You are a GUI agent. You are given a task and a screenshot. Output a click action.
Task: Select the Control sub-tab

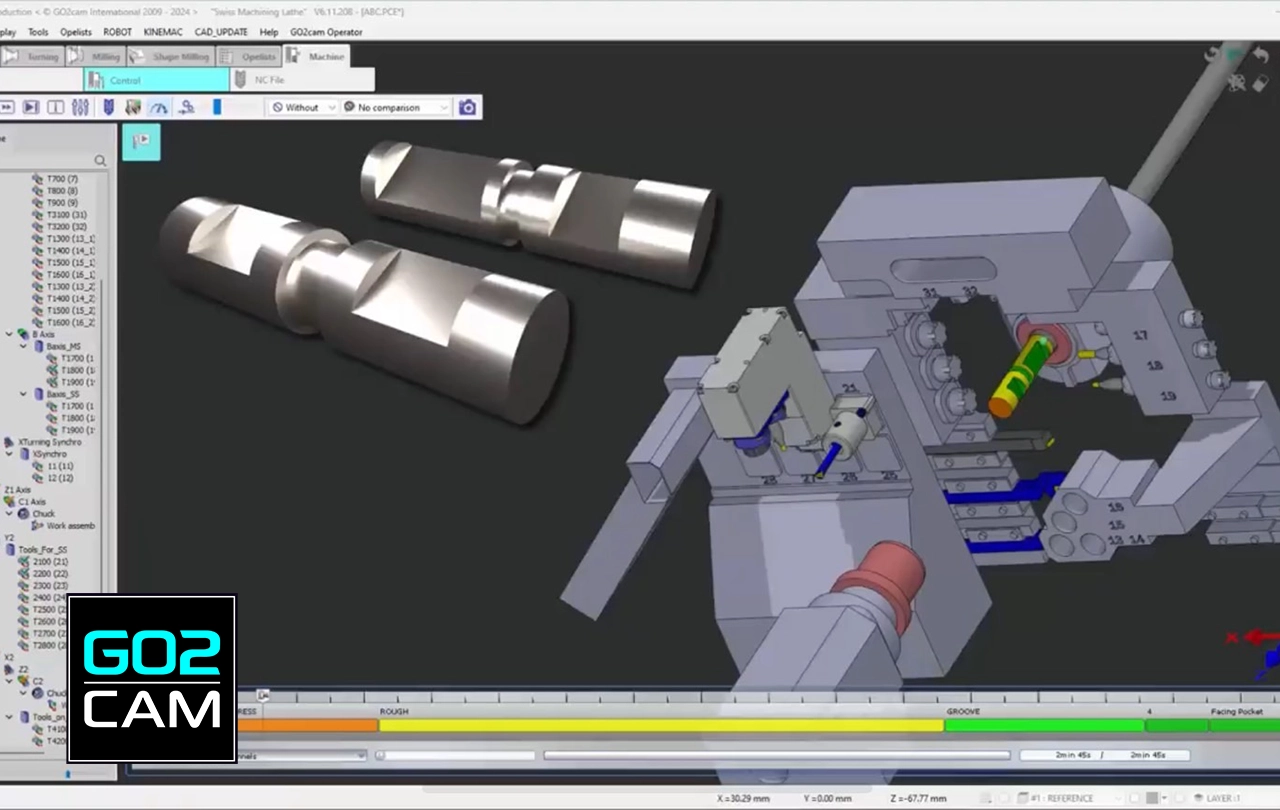[156, 80]
